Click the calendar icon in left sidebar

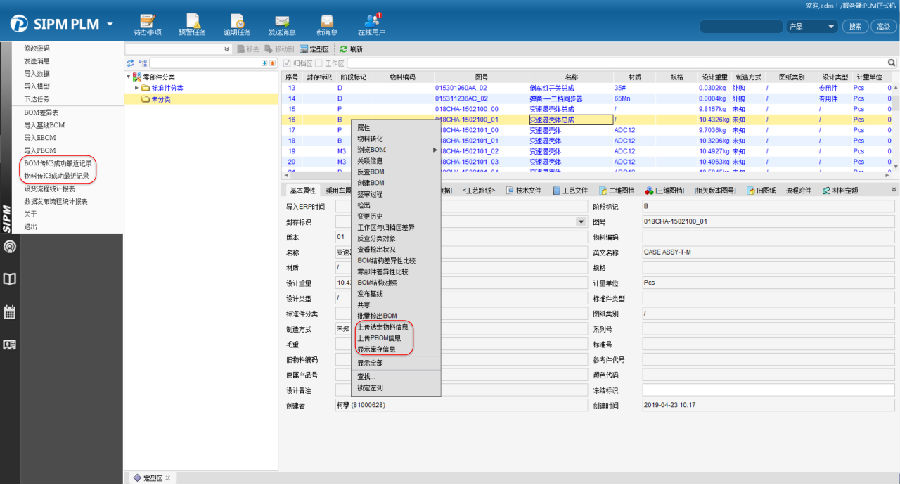coord(10,312)
